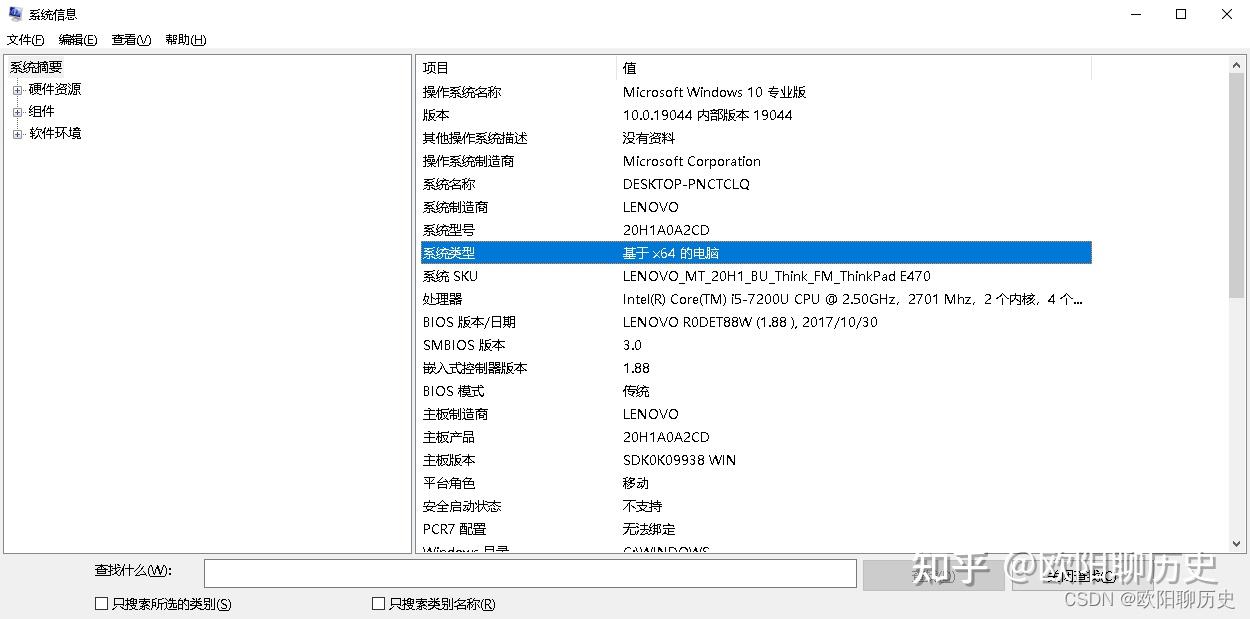Expand the 软件环境 tree node
The width and height of the screenshot is (1250, 619).
[18, 132]
